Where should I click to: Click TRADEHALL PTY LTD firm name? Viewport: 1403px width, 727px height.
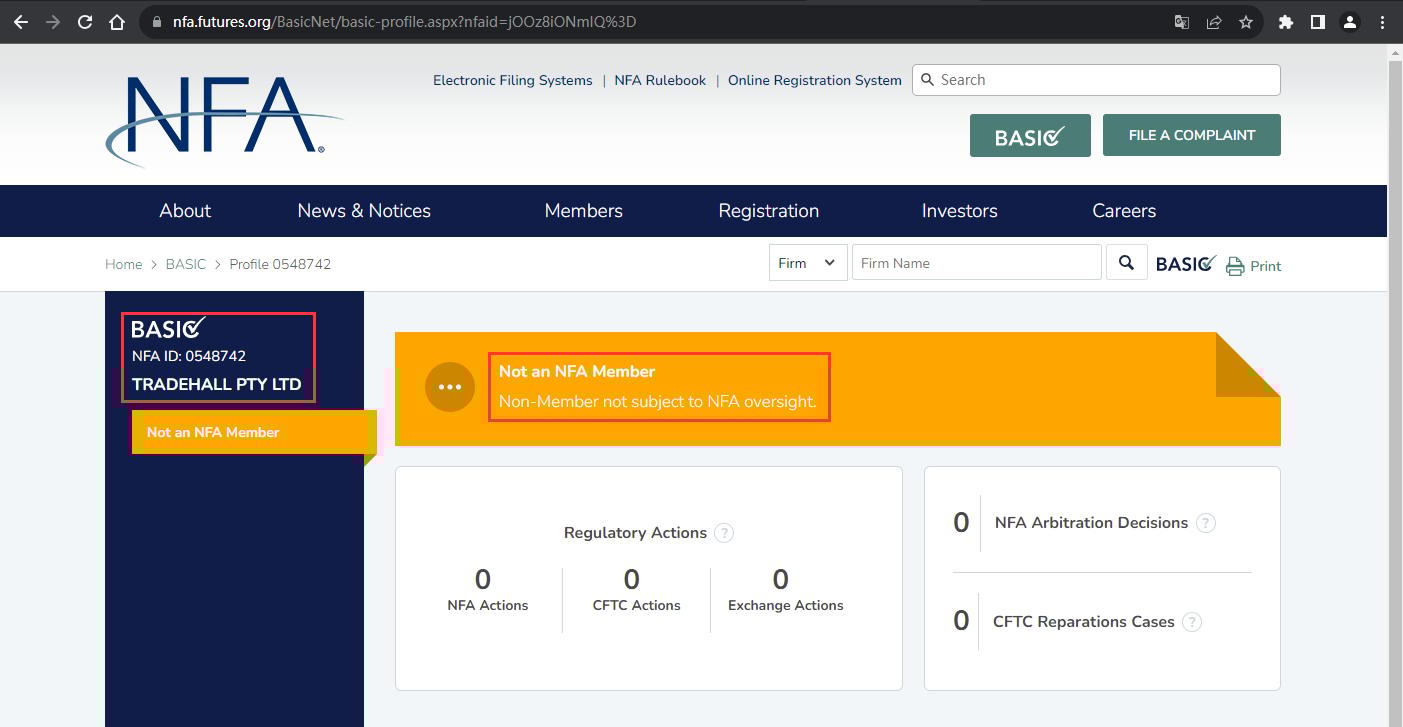(217, 384)
